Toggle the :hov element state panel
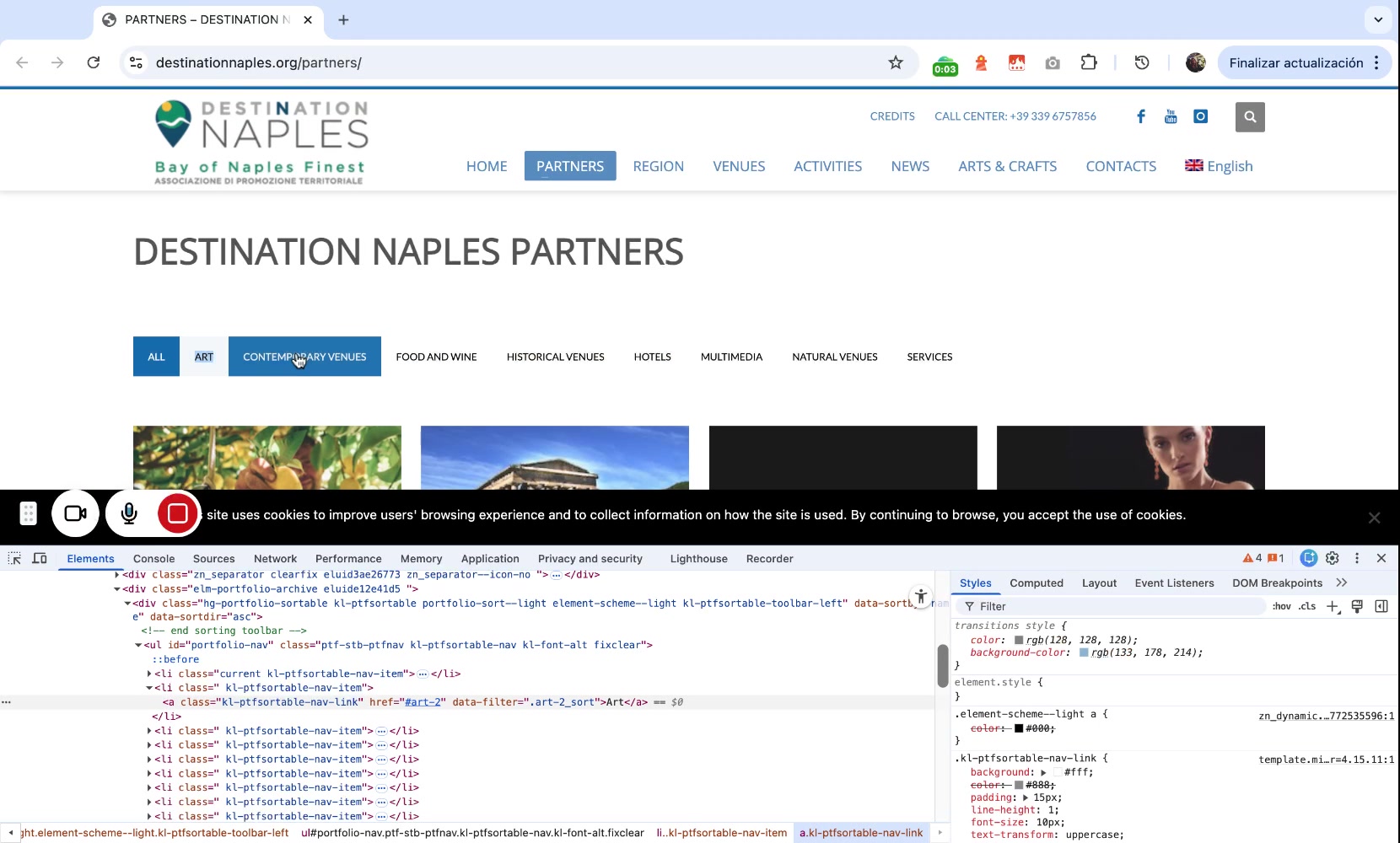This screenshot has width=1400, height=843. point(1281,606)
